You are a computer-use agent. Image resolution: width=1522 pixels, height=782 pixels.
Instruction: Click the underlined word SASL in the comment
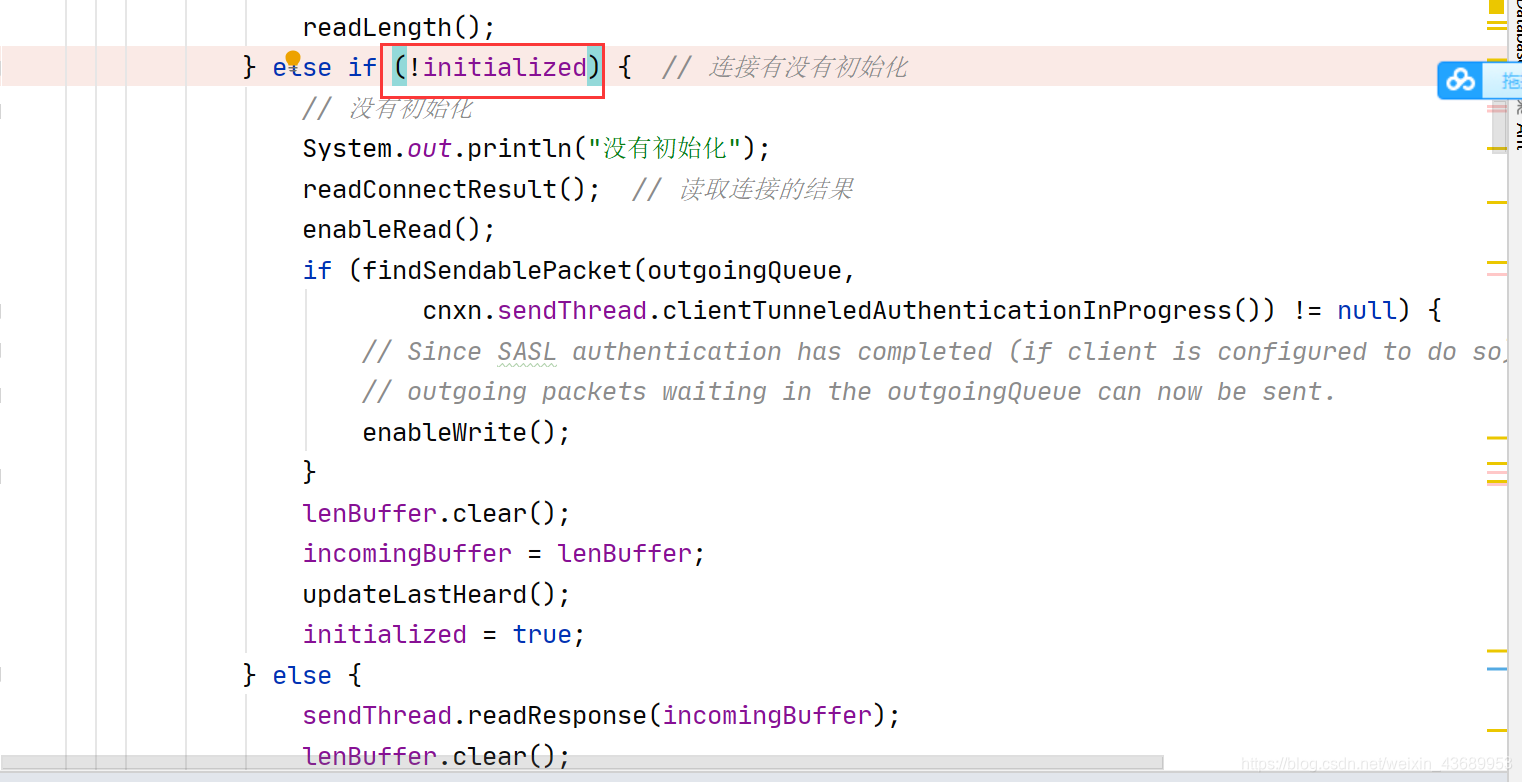pos(526,352)
